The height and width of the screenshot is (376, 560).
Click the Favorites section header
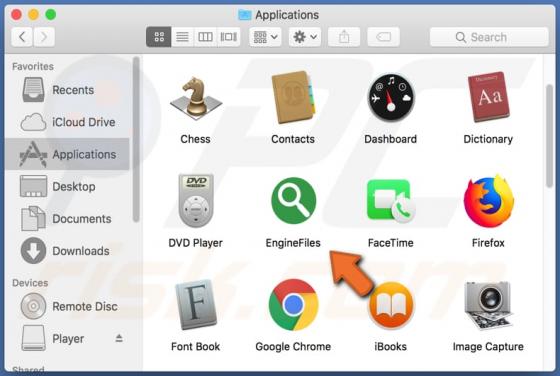point(33,66)
